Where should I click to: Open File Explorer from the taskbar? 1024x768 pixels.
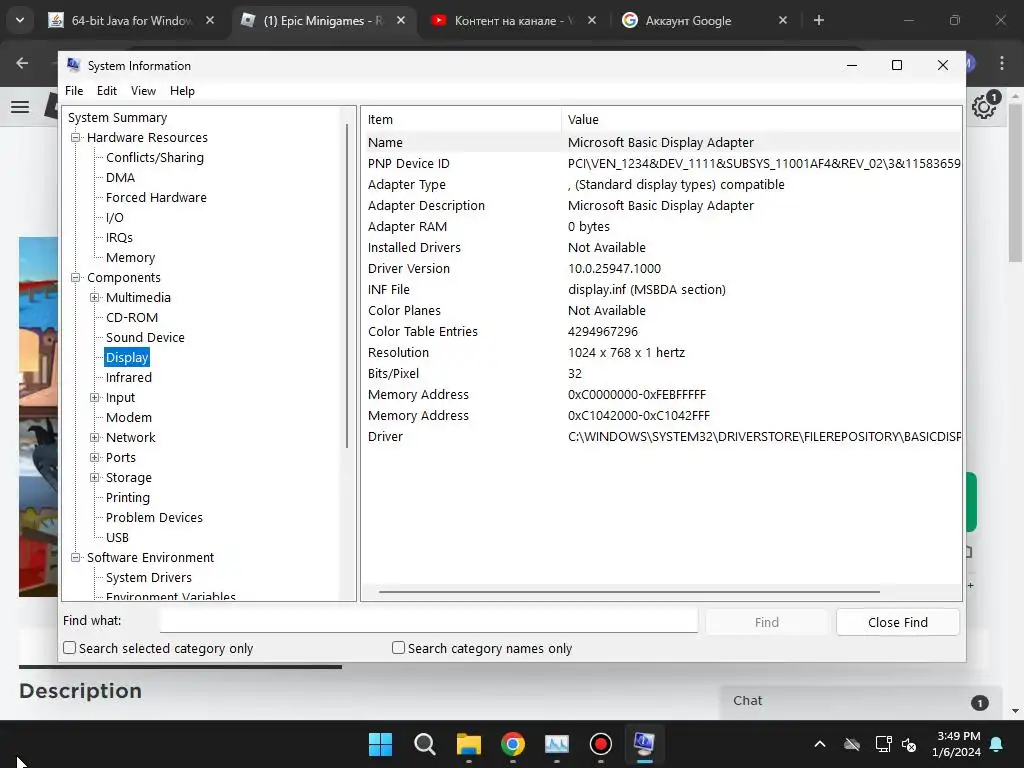pos(468,744)
